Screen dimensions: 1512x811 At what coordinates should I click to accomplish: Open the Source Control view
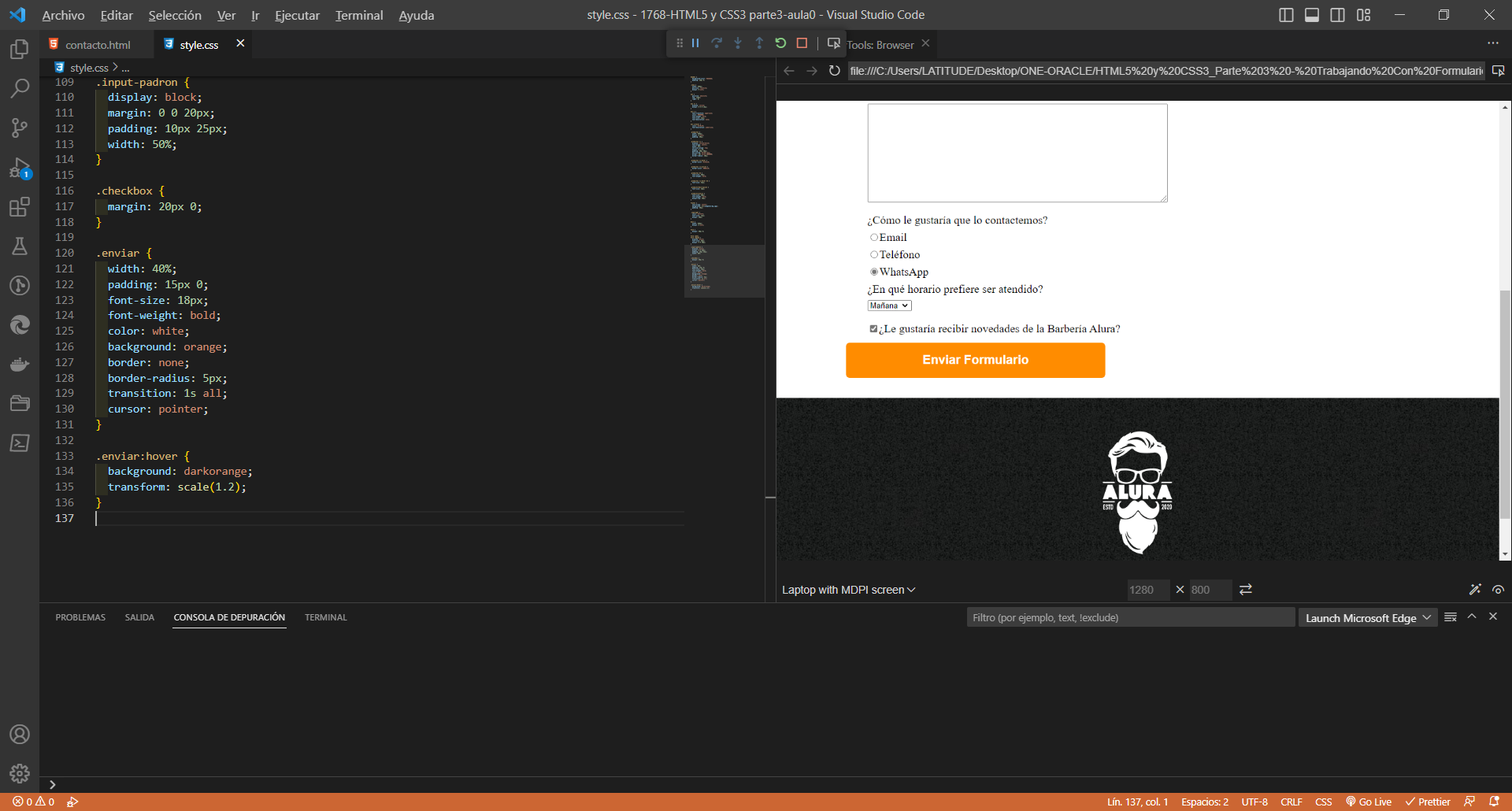[20, 128]
